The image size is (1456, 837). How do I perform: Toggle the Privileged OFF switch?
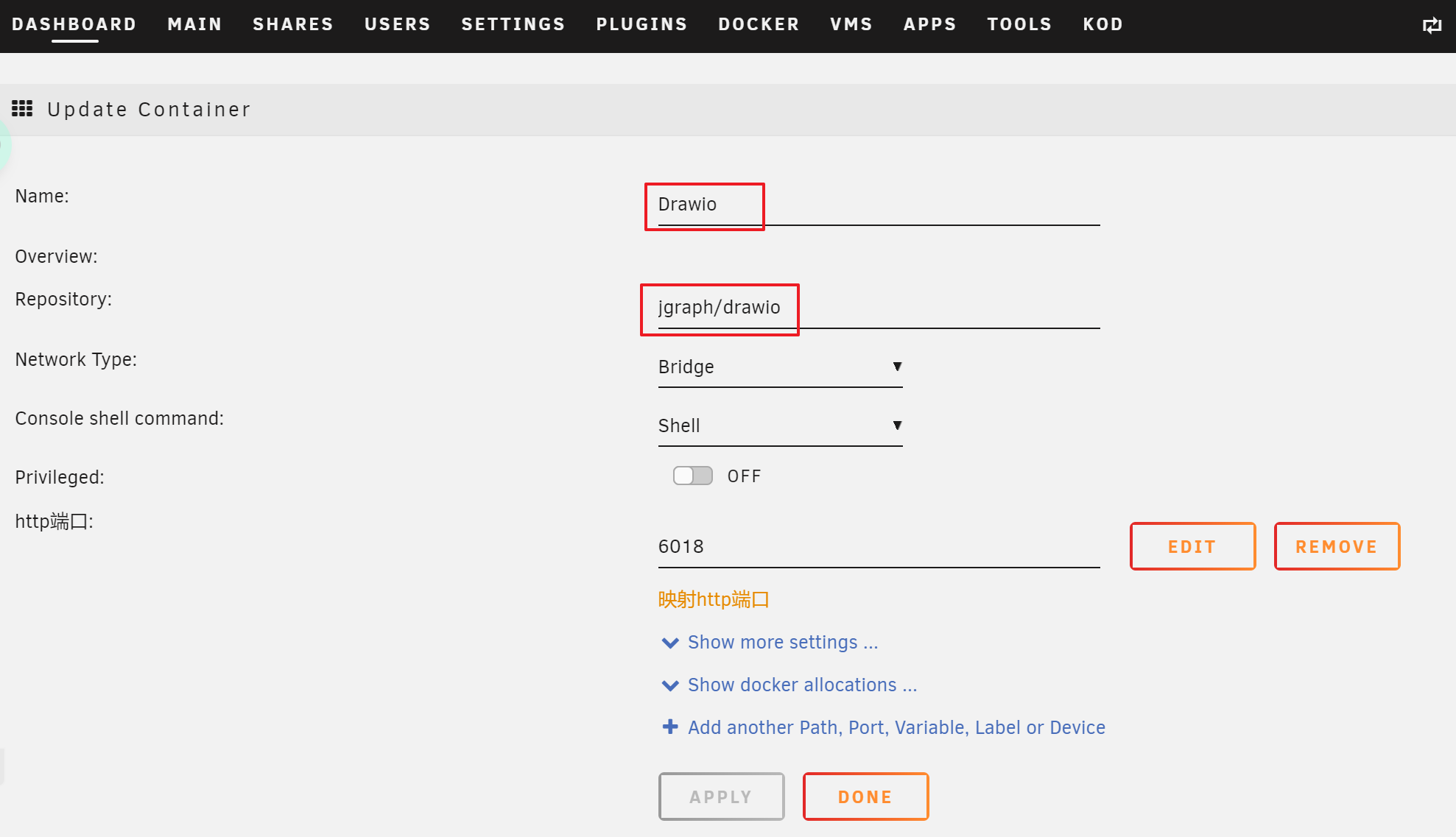[693, 475]
